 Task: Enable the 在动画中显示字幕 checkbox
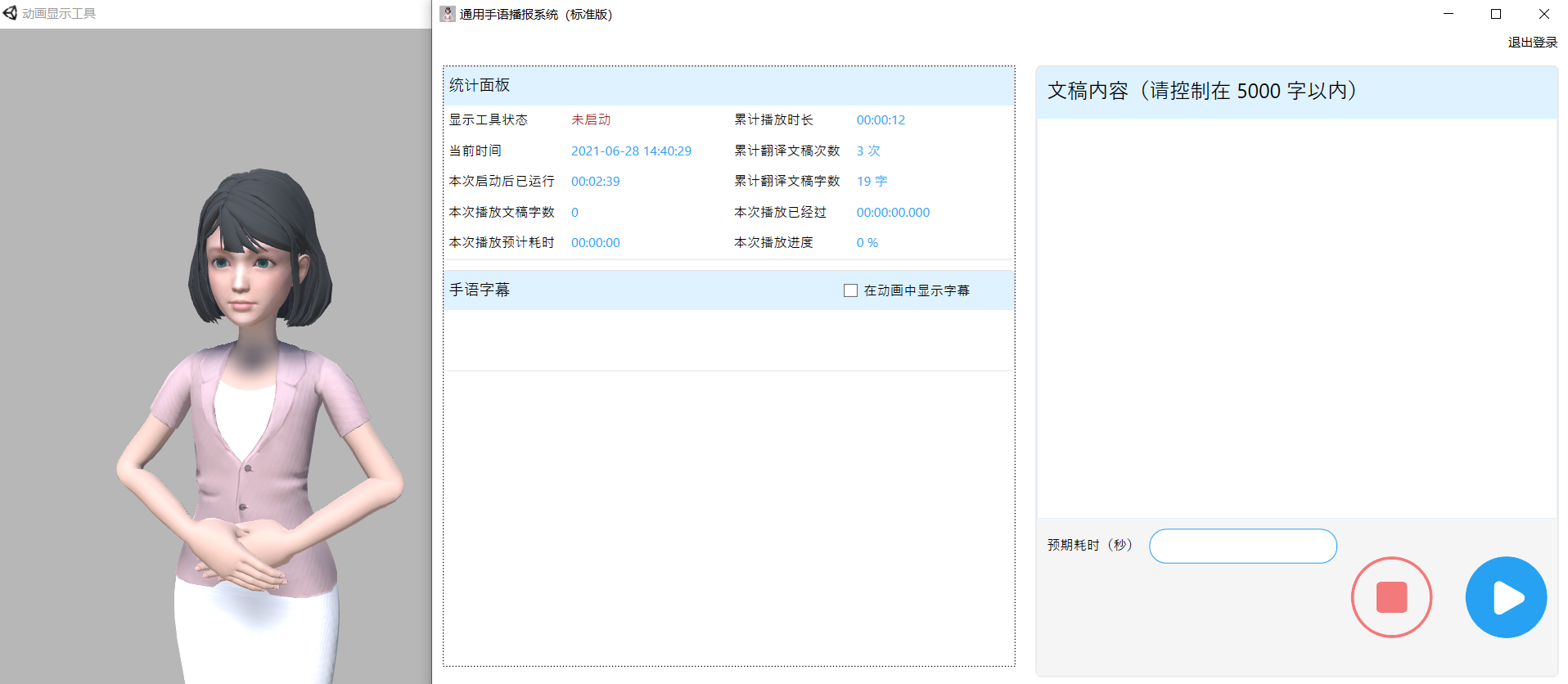[850, 290]
